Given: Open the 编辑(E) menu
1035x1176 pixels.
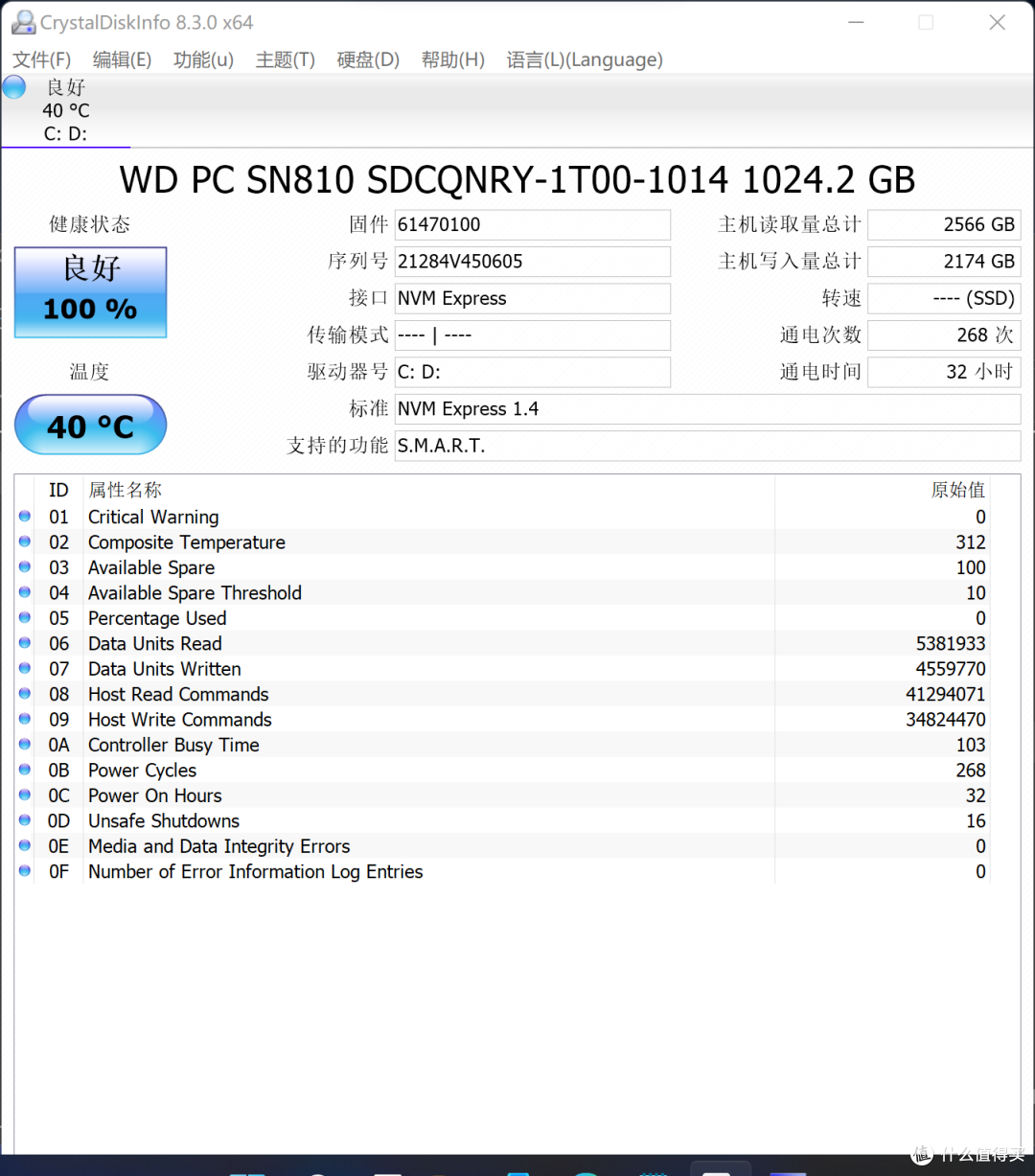Looking at the screenshot, I should 122,59.
